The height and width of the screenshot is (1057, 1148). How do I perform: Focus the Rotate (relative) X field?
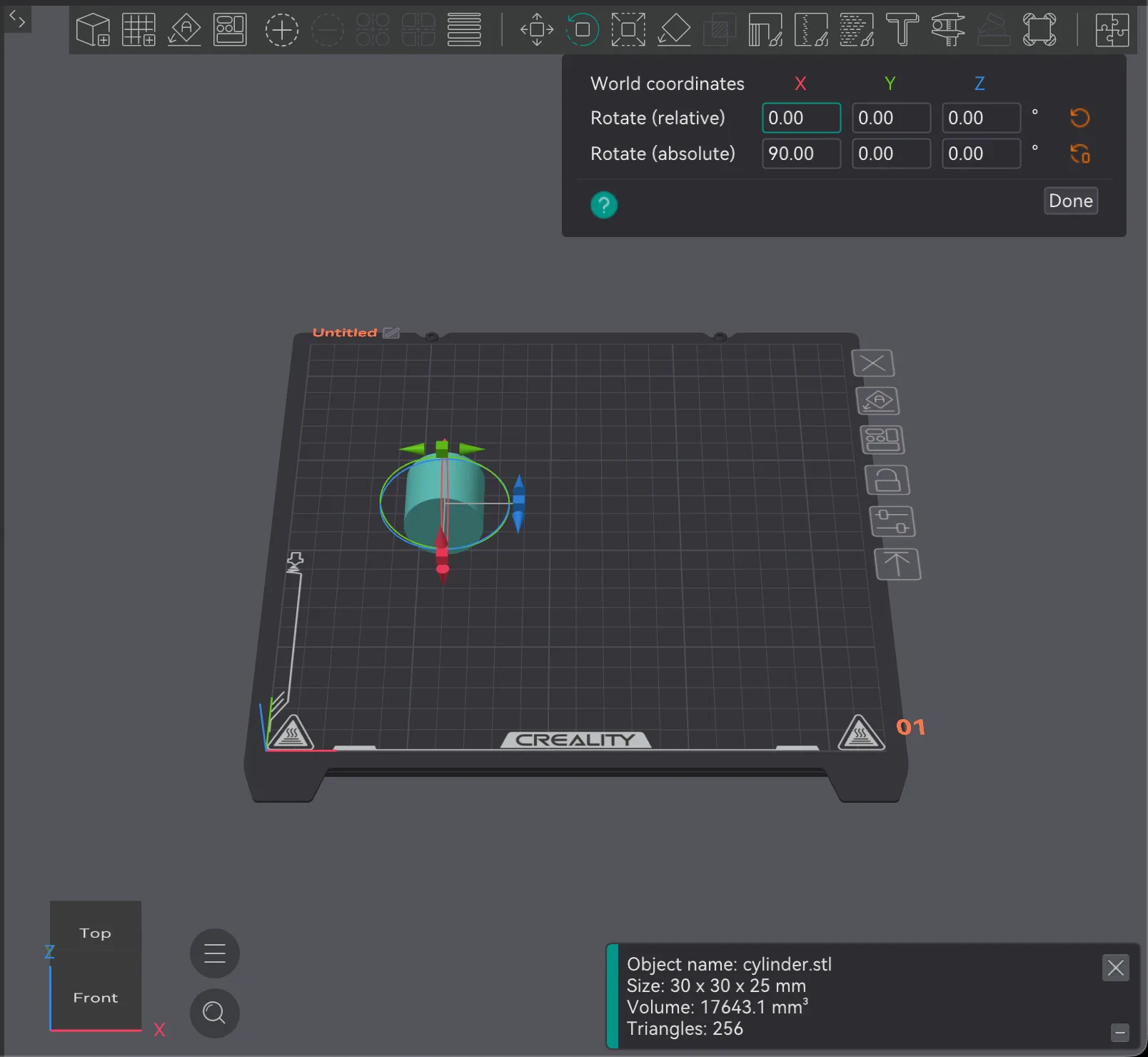[x=801, y=118]
